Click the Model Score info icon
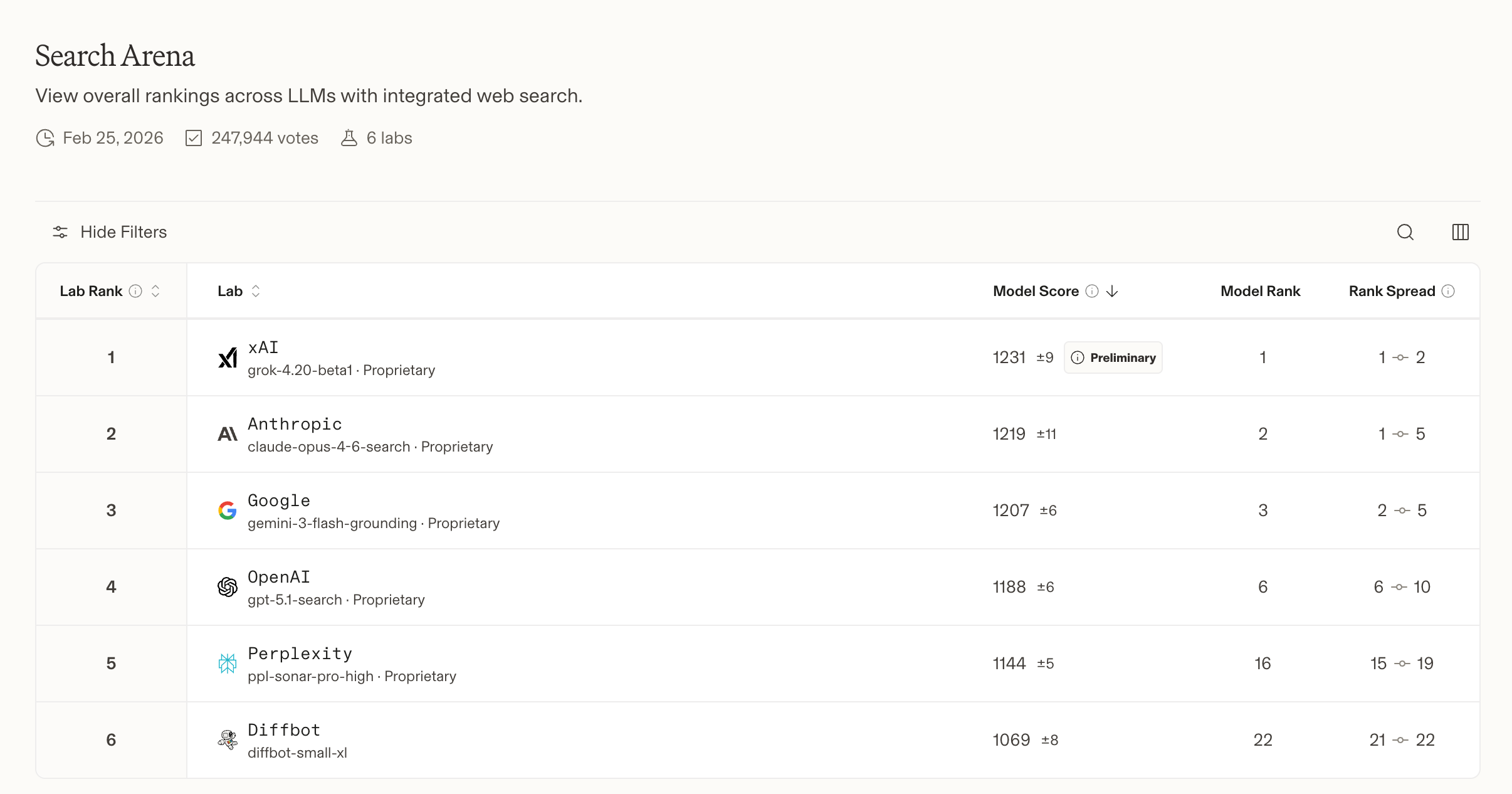 coord(1092,291)
